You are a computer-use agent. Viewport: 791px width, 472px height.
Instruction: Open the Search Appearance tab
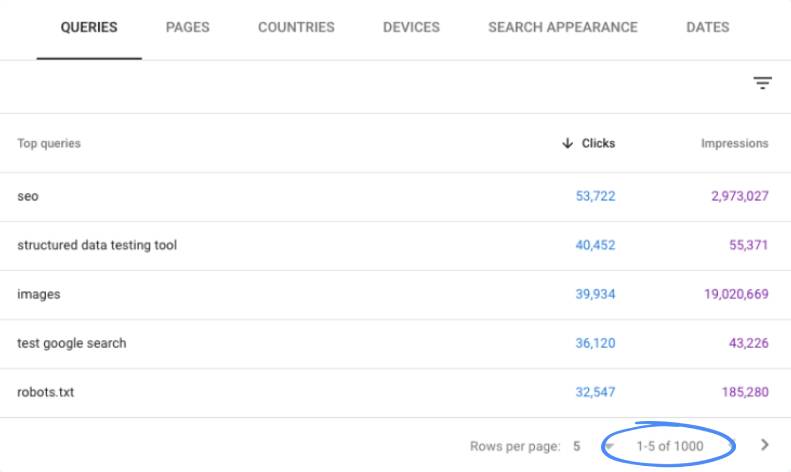[x=562, y=28]
